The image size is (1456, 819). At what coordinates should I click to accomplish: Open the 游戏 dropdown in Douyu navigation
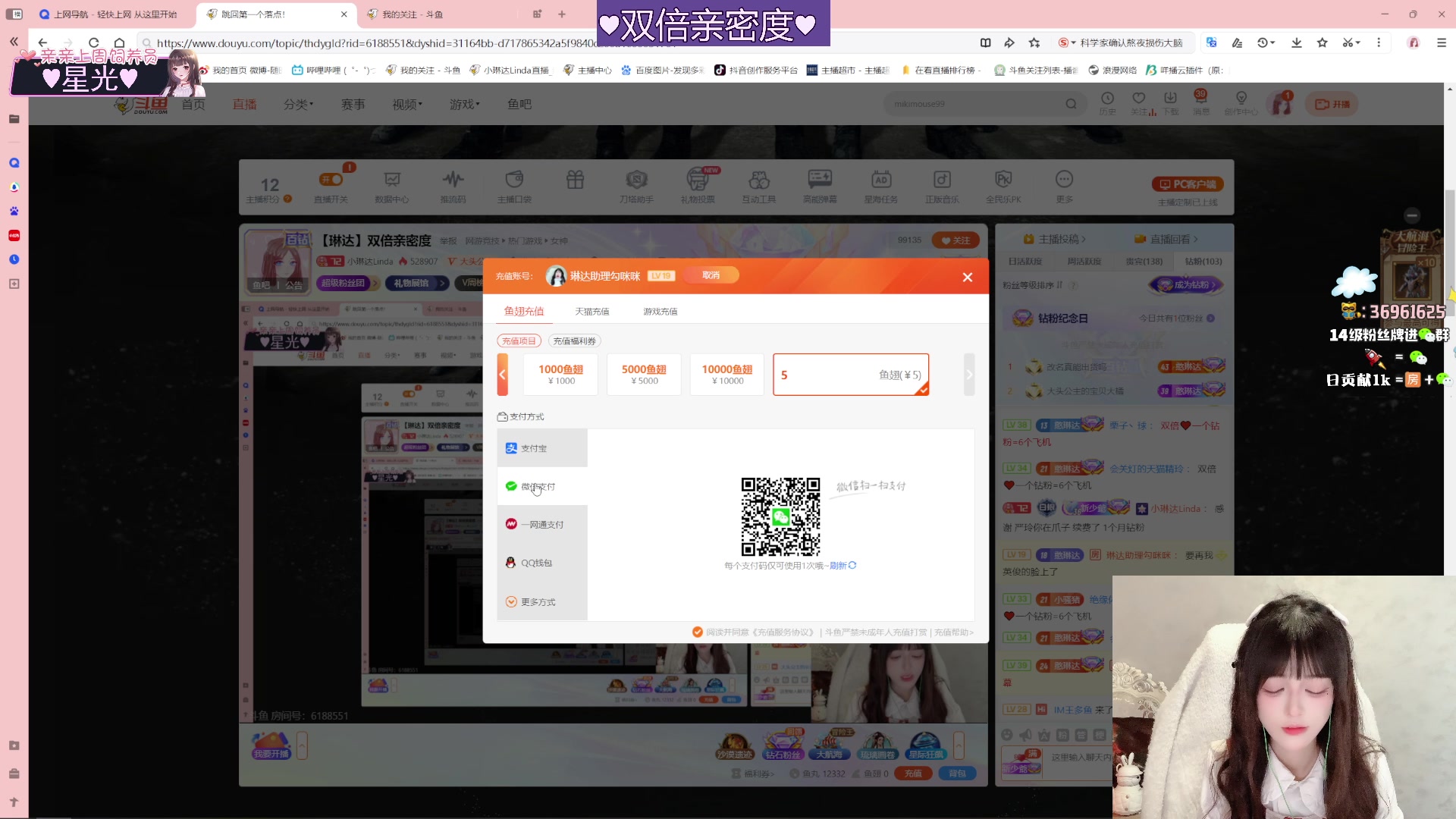[x=465, y=105]
